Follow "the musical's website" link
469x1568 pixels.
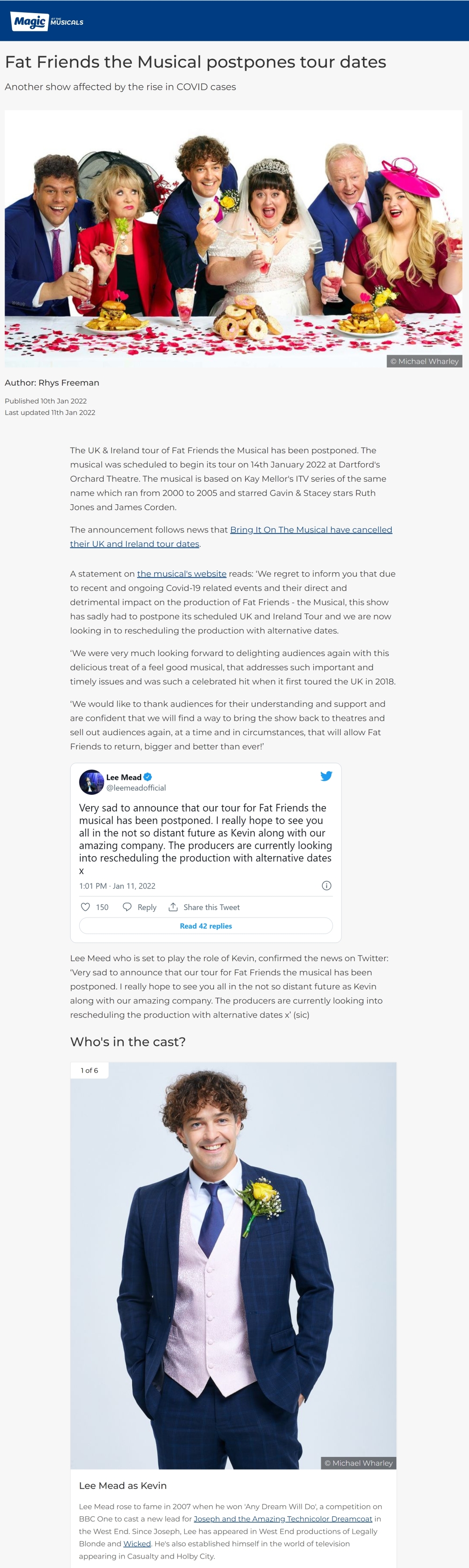coord(182,574)
